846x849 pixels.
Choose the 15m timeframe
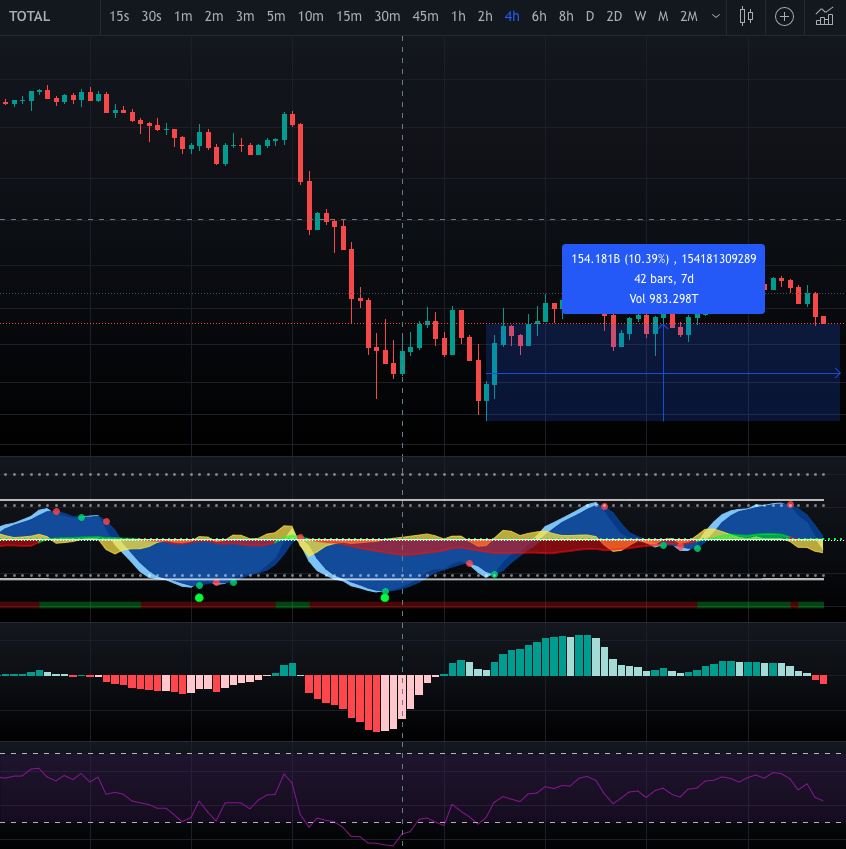[x=349, y=16]
